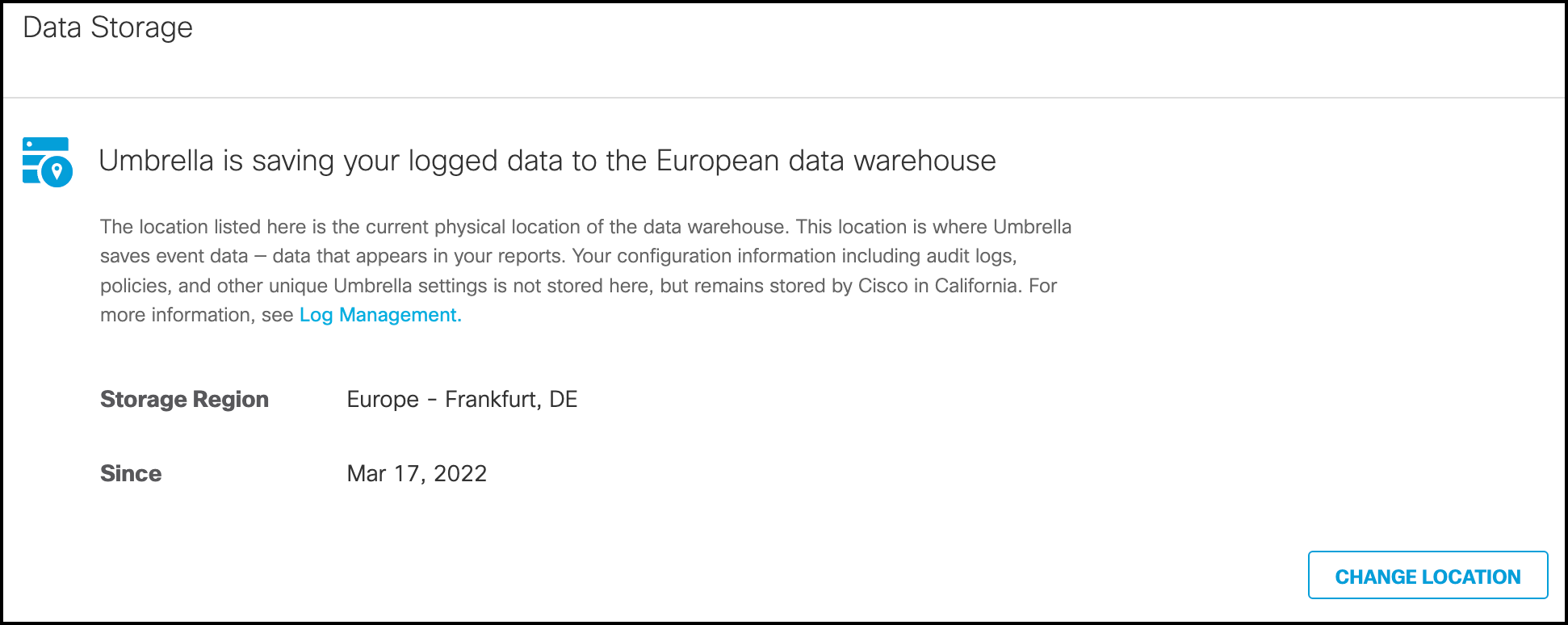Click the top bar of the database icon
Viewport: 1568px width, 625px height.
click(44, 144)
